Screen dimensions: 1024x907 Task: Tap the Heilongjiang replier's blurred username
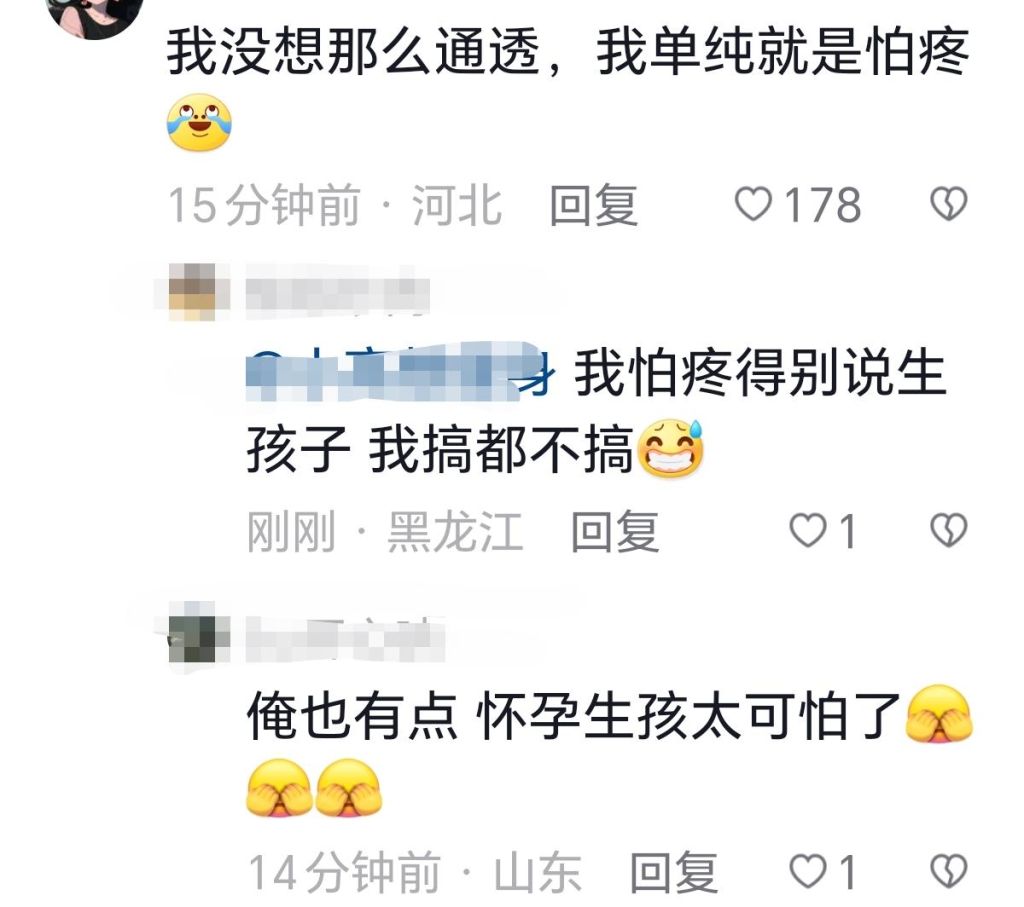tap(338, 294)
